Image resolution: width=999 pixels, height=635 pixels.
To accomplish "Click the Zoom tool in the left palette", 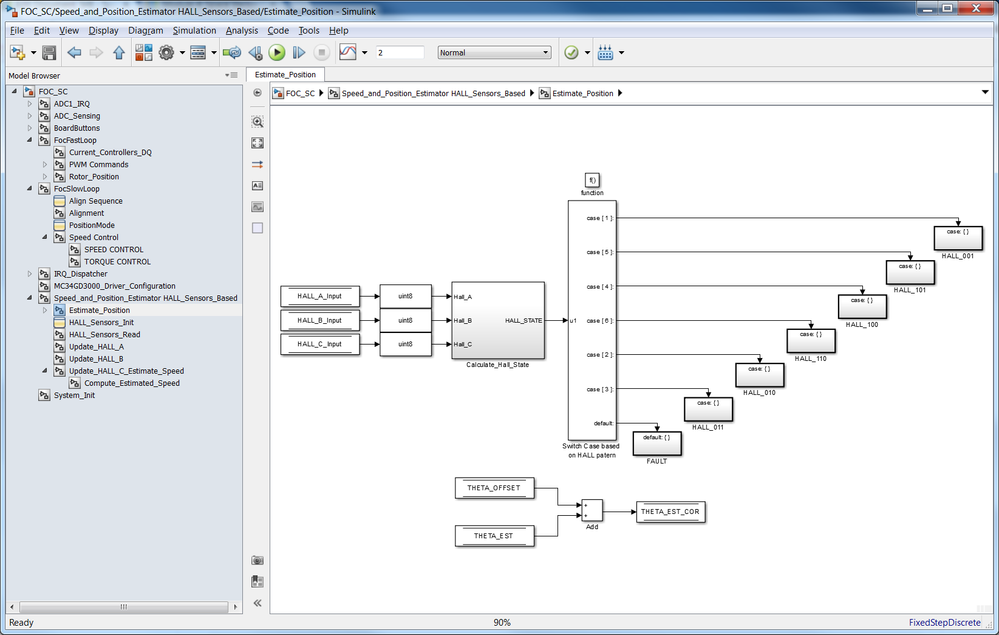I will point(257,122).
